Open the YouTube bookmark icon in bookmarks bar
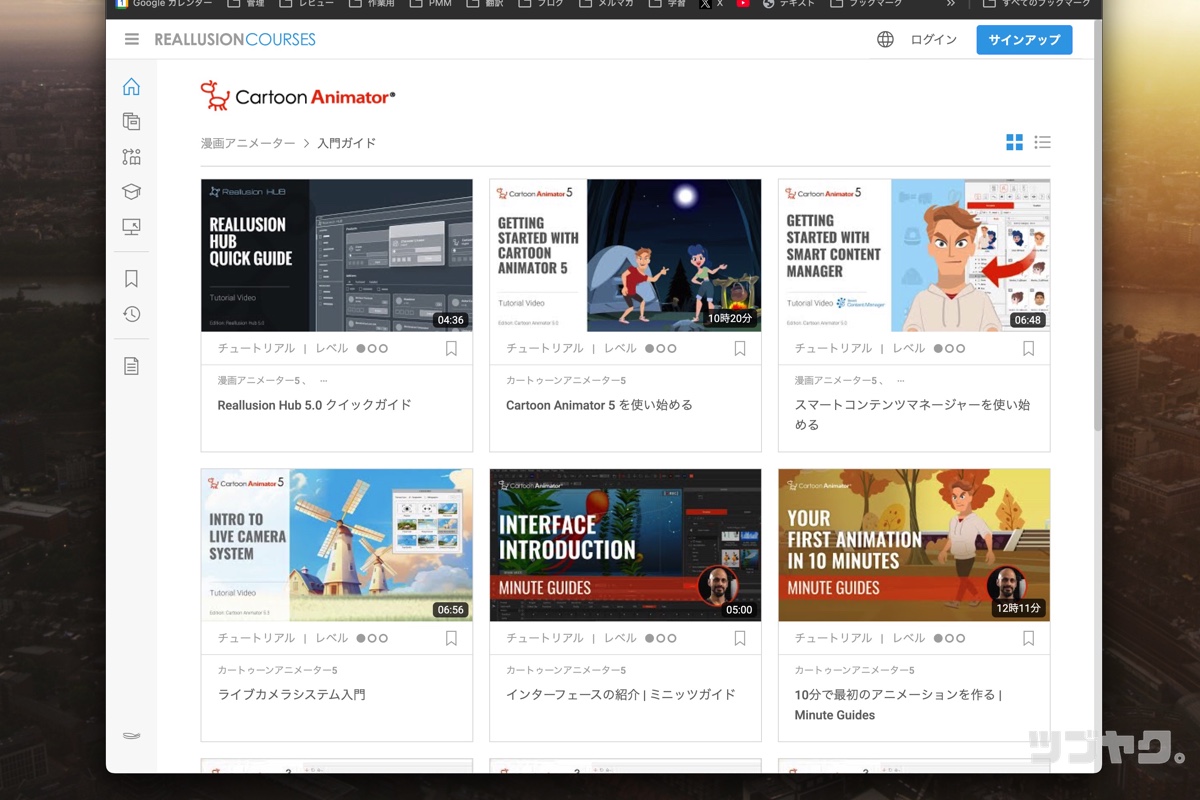The image size is (1200, 800). pyautogui.click(x=743, y=4)
